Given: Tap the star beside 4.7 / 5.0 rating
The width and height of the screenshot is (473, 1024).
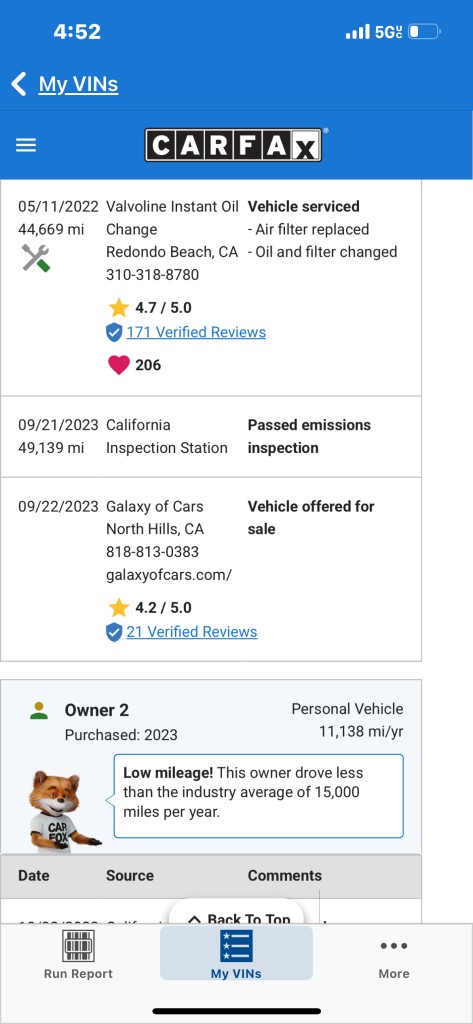Looking at the screenshot, I should click(118, 307).
